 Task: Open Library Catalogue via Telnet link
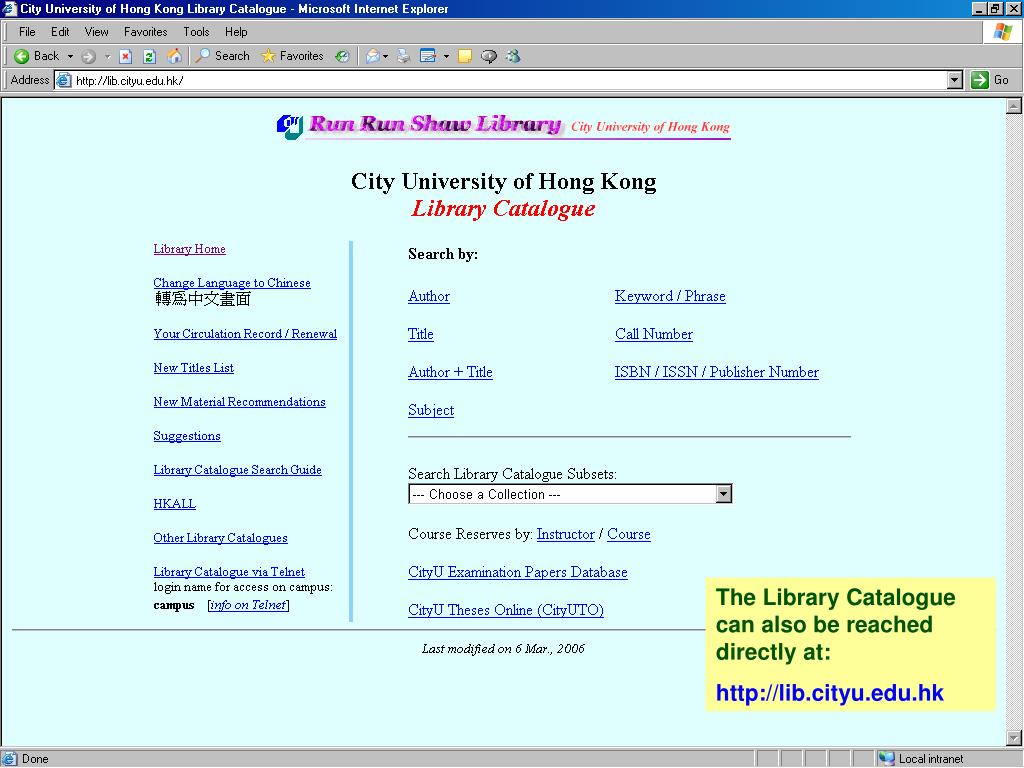229,571
